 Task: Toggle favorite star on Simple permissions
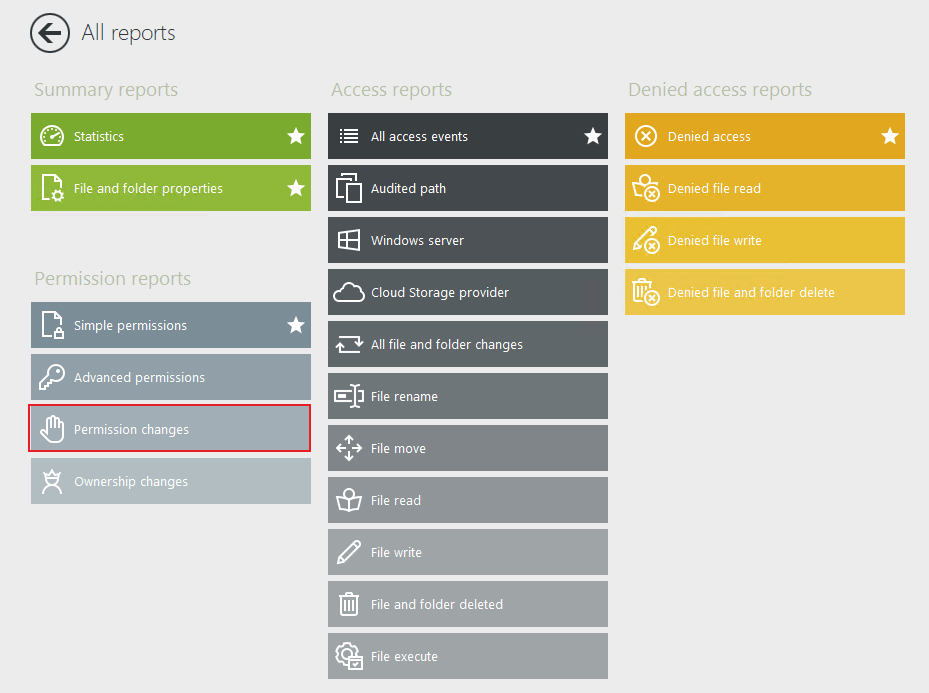tap(296, 325)
